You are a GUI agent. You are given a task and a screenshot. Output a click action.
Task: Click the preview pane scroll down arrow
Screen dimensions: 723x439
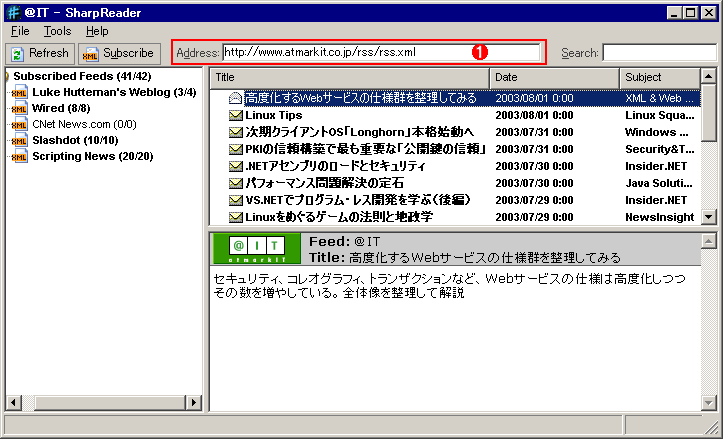(x=708, y=403)
